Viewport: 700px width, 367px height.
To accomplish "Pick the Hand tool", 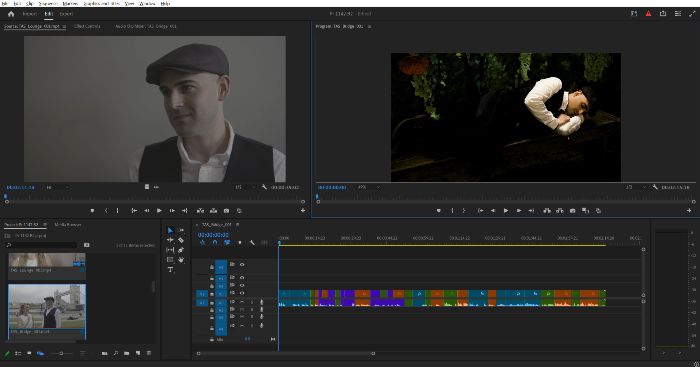I will point(181,260).
